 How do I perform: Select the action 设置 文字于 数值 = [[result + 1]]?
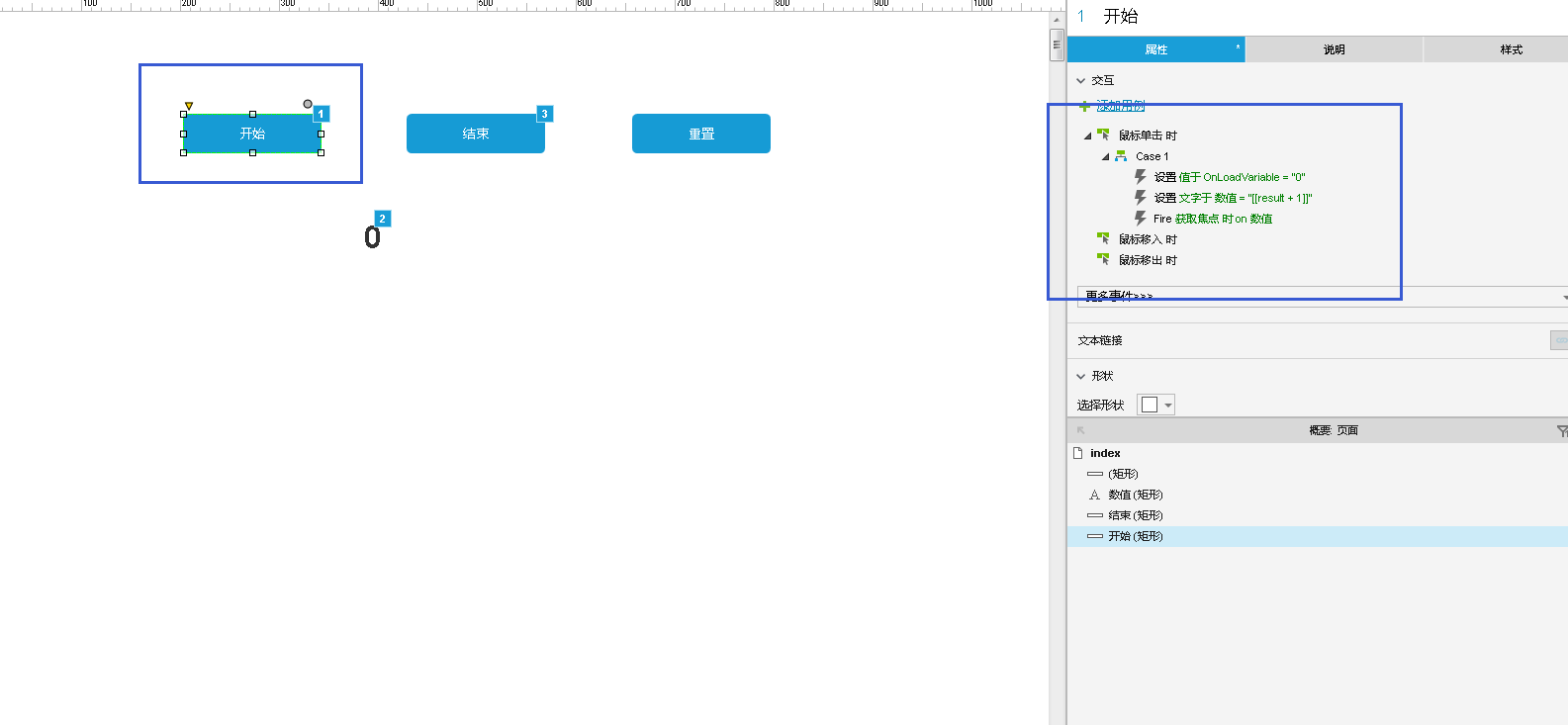pyautogui.click(x=1233, y=198)
